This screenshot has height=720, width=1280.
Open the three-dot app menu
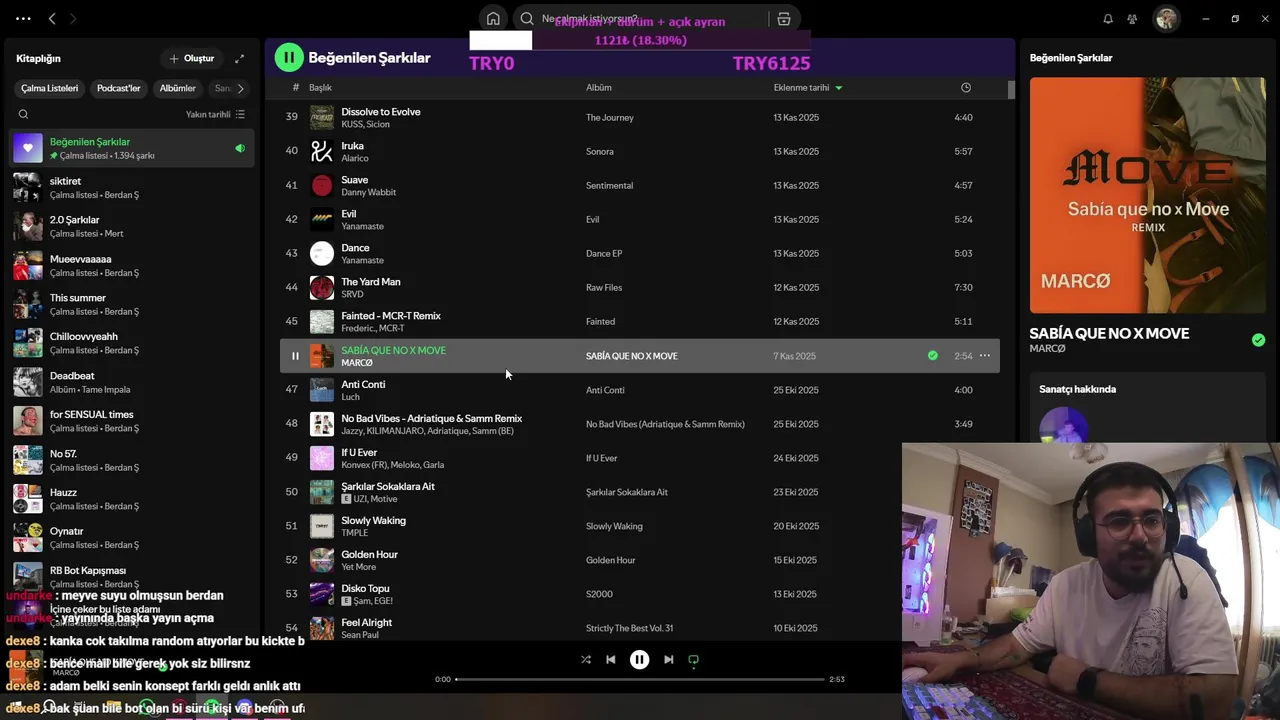tap(23, 19)
